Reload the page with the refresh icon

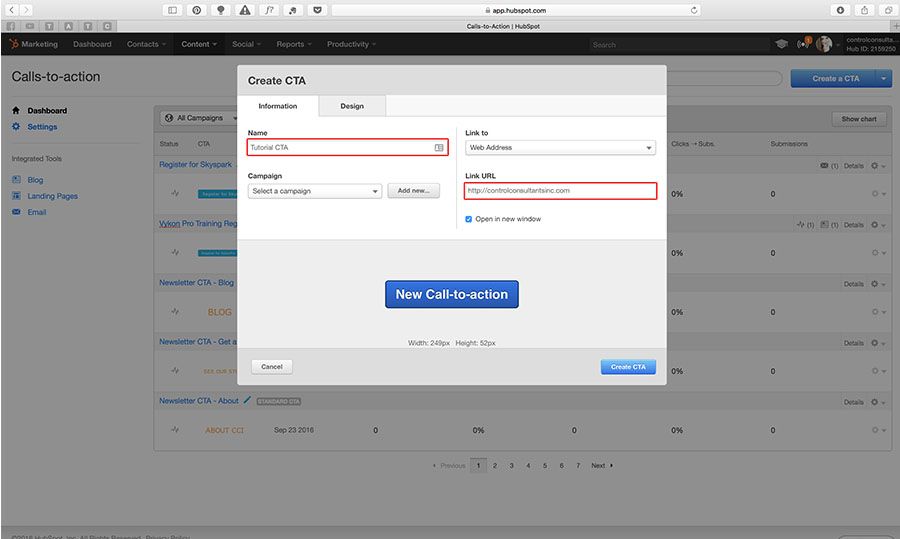(x=694, y=10)
